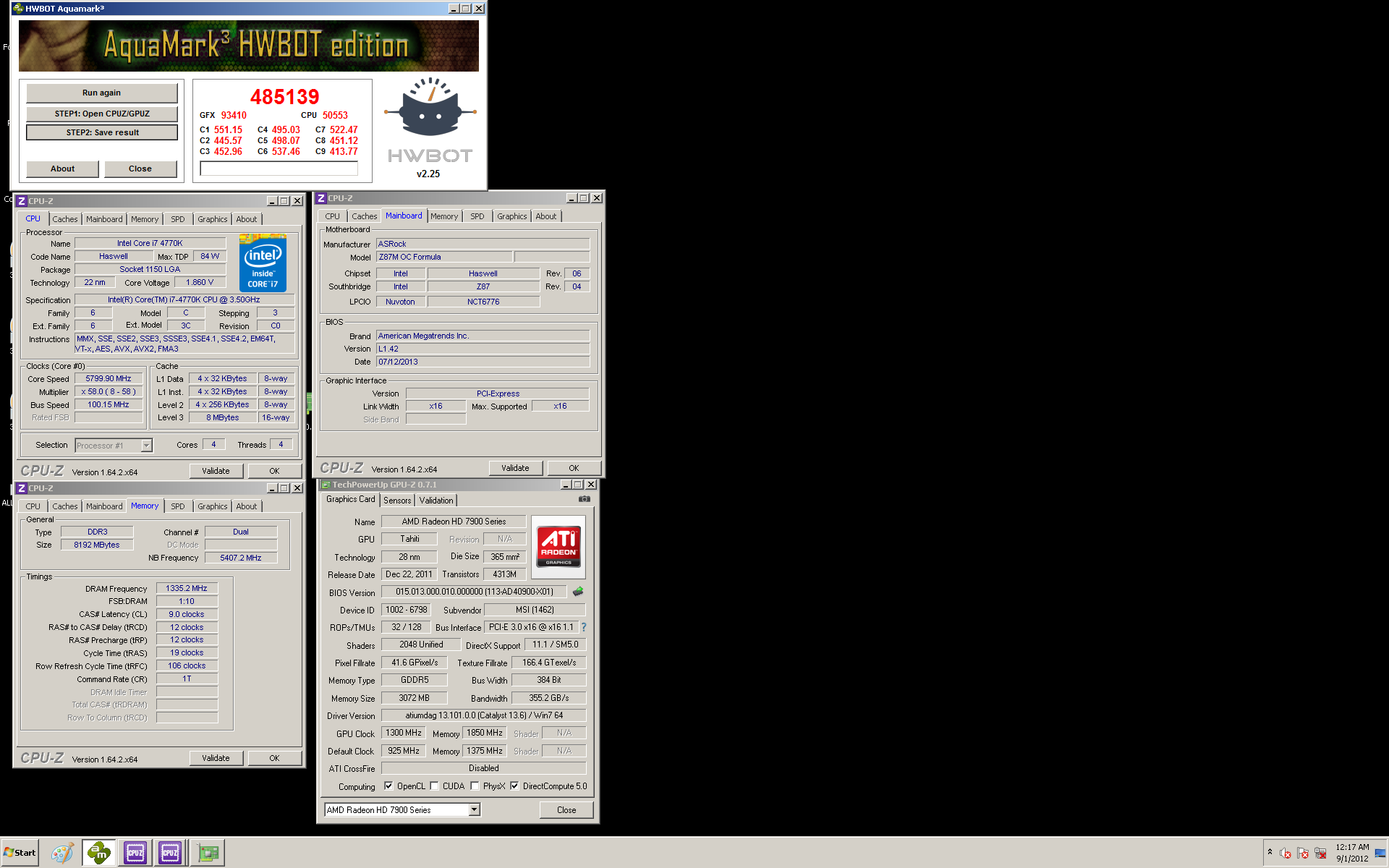The width and height of the screenshot is (1389, 868).
Task: Click the Paint palette icon in taskbar
Action: coord(62,853)
